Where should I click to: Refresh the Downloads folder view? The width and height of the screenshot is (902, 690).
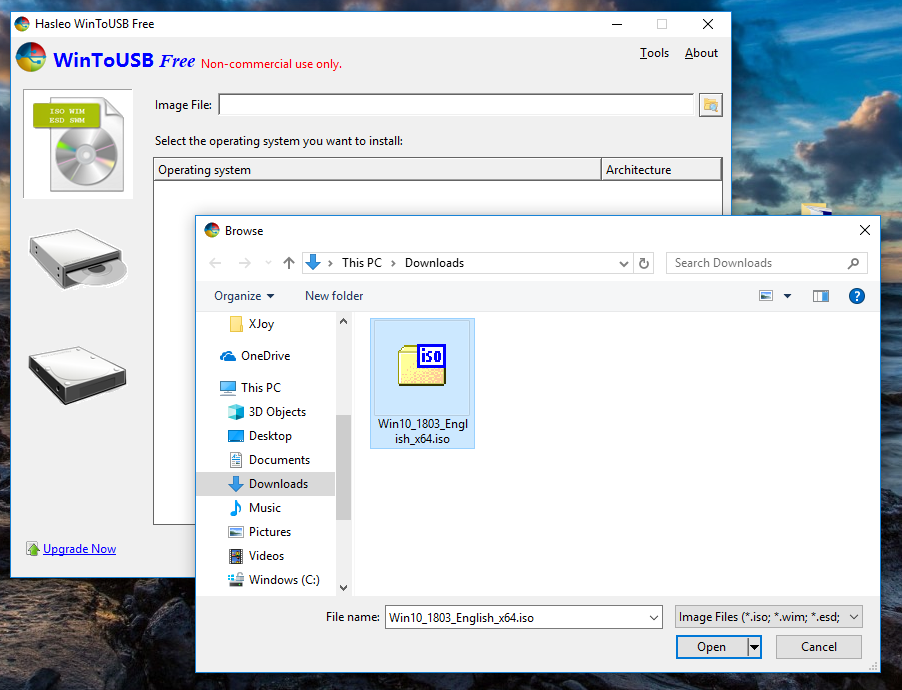click(644, 263)
